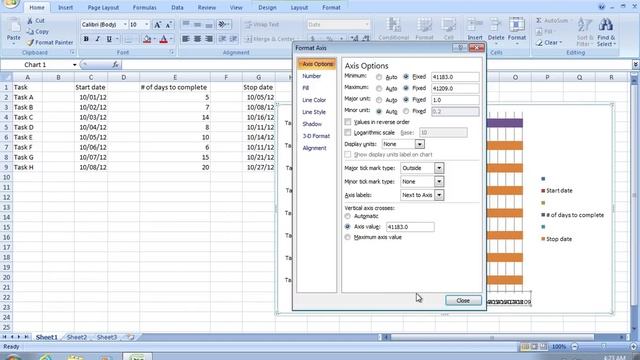Click Maximum fixed value field 41209.0
The image size is (640, 360).
coord(455,88)
